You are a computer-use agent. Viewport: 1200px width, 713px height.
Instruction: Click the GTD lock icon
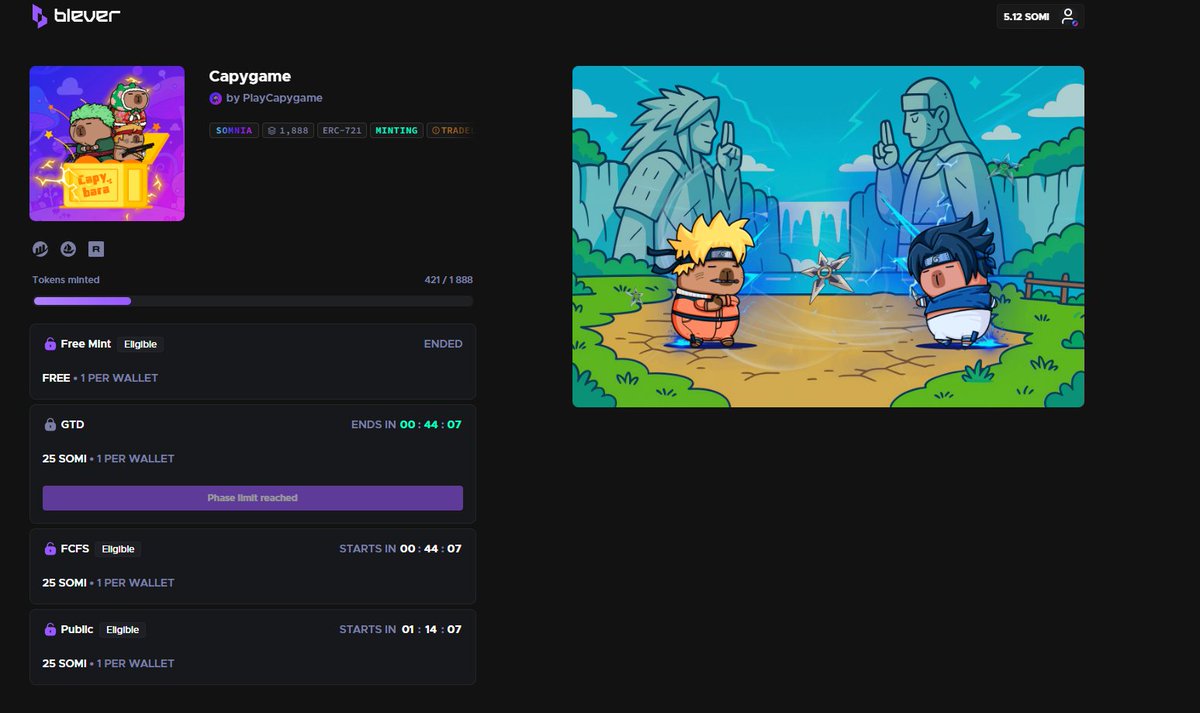[50, 425]
